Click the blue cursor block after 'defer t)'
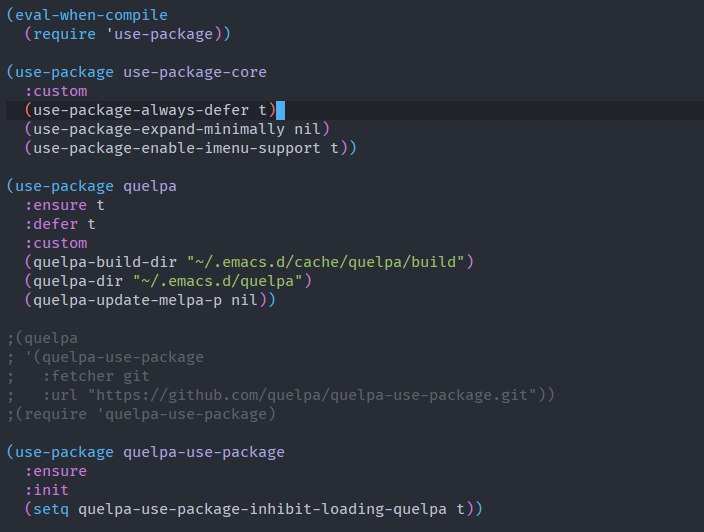The image size is (704, 532). (x=280, y=110)
